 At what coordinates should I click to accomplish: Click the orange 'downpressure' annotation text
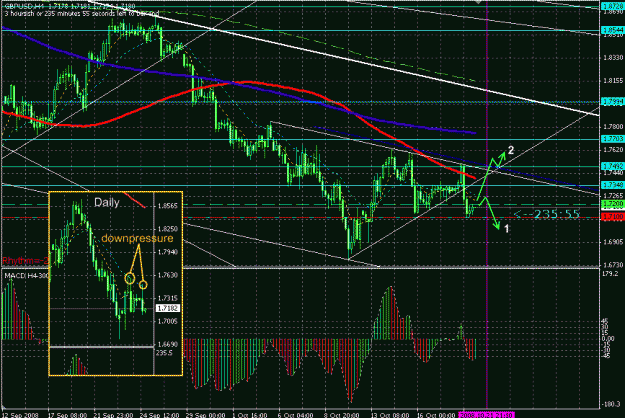[x=138, y=238]
